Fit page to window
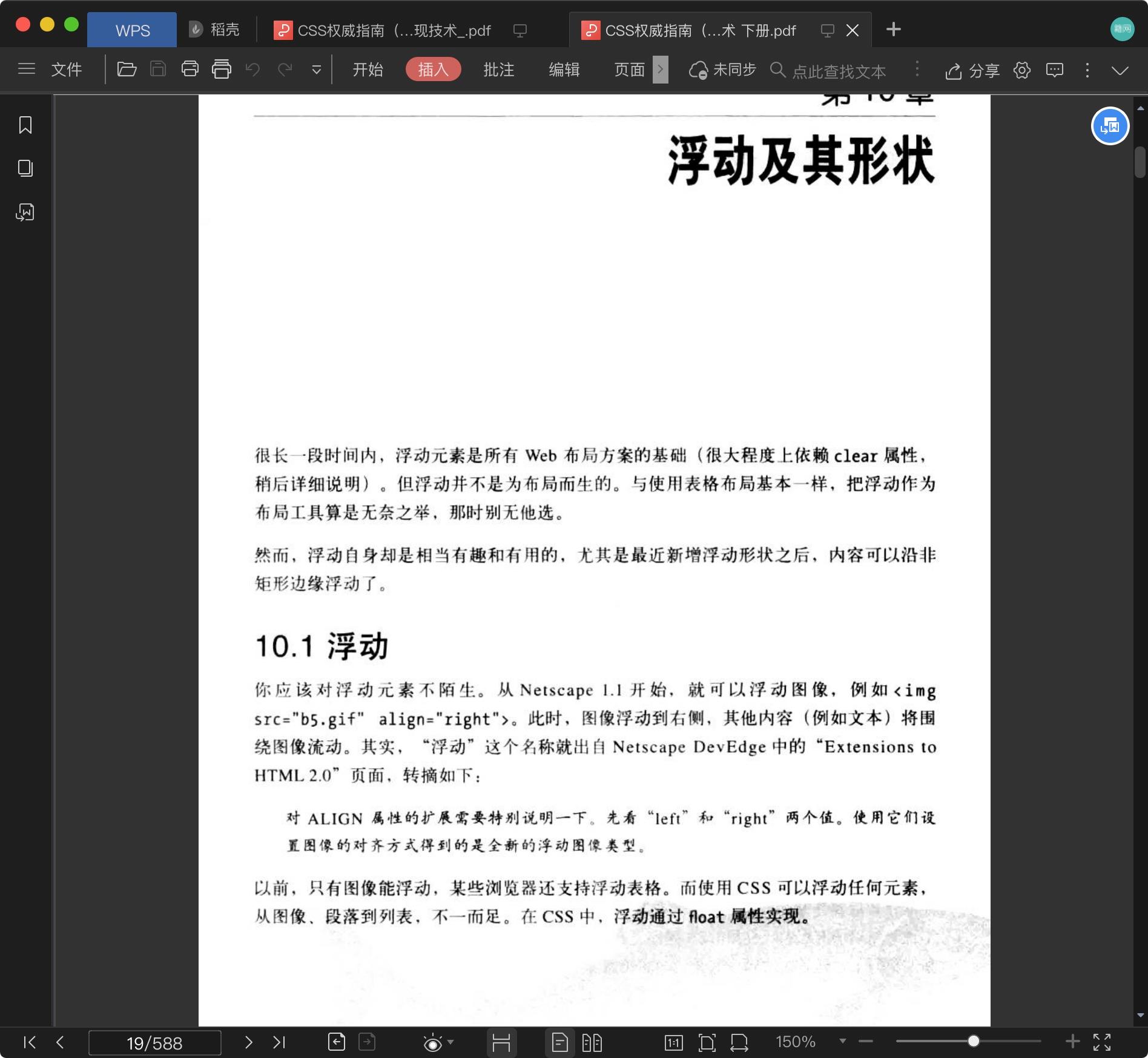 point(707,1042)
